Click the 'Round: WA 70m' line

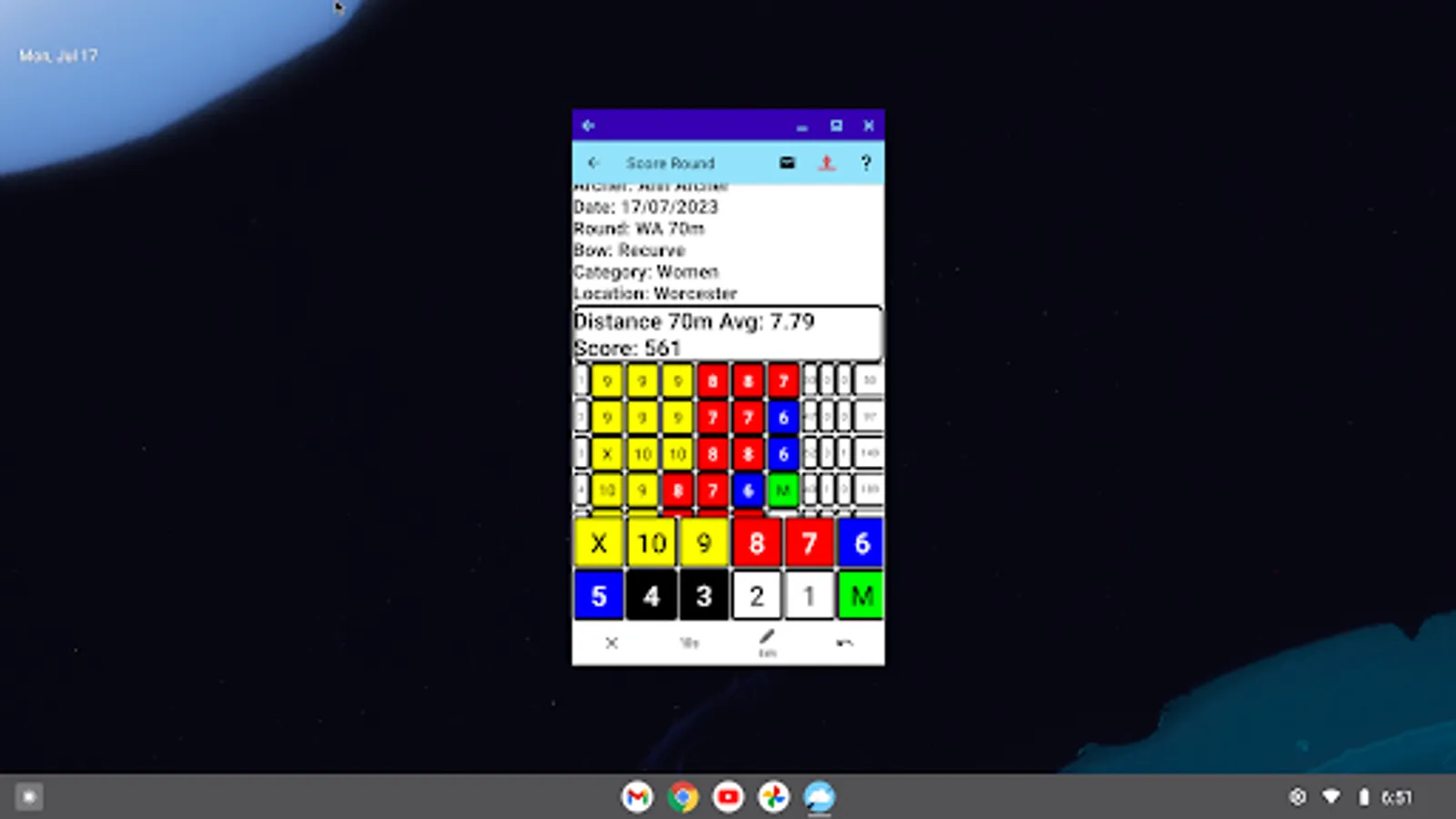point(639,228)
